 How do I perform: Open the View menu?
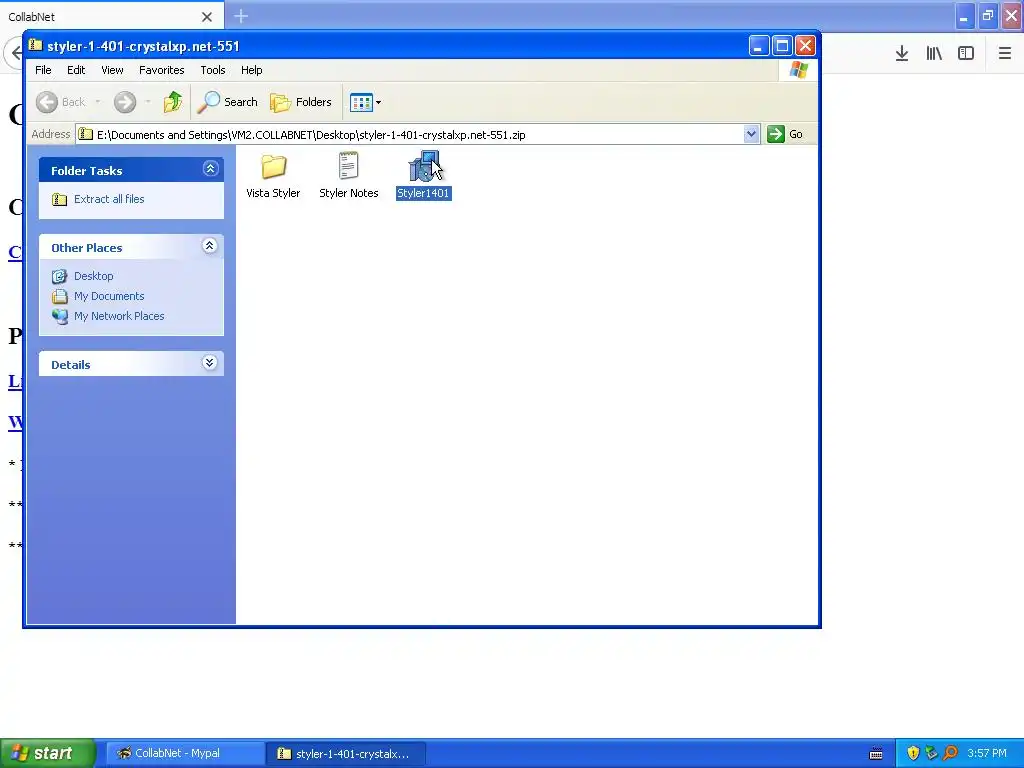click(x=112, y=70)
